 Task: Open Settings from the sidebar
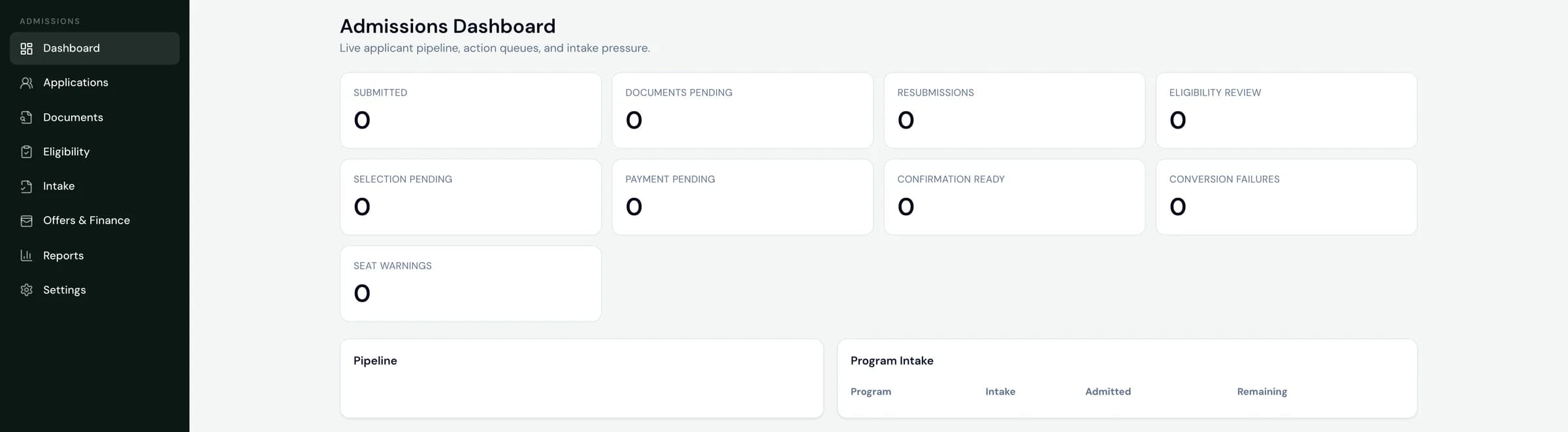[95, 290]
